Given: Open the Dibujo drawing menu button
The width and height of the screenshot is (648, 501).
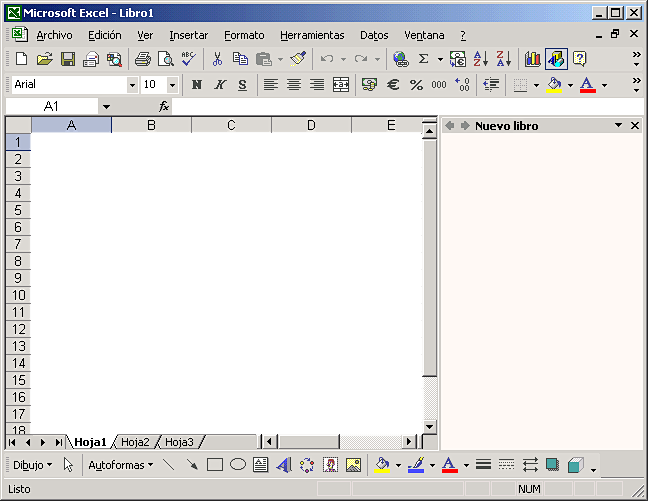Looking at the screenshot, I should [33, 465].
